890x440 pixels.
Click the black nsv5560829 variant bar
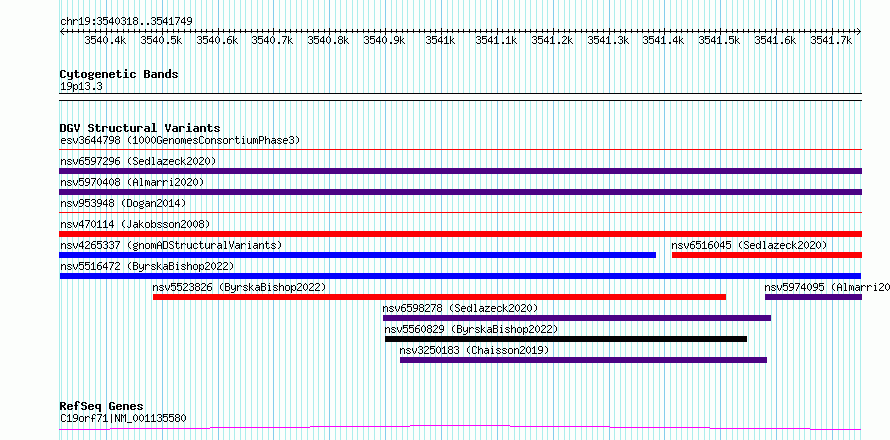pyautogui.click(x=566, y=339)
